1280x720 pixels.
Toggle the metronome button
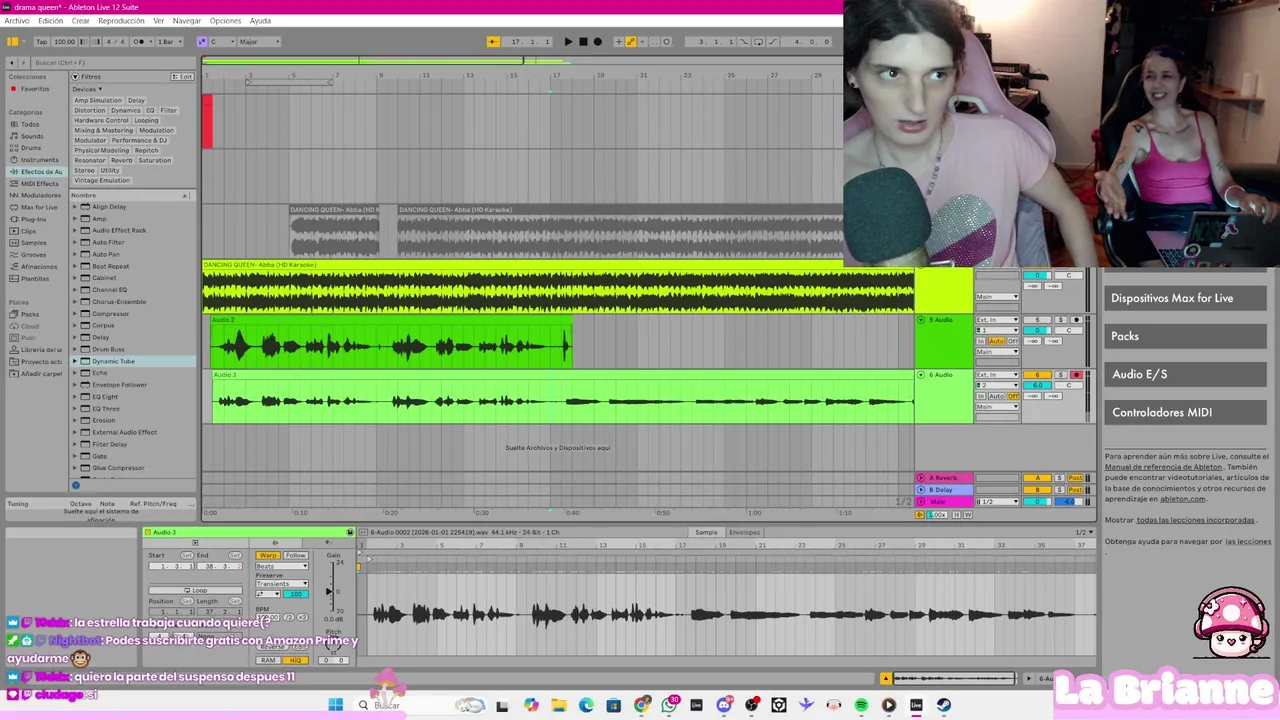point(139,41)
